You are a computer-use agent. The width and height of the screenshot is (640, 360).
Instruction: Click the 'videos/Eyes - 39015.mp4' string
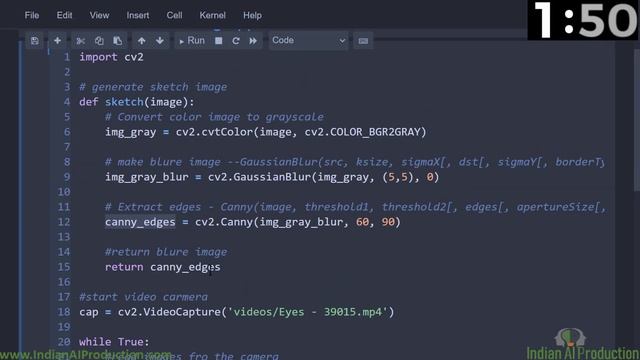pyautogui.click(x=307, y=312)
